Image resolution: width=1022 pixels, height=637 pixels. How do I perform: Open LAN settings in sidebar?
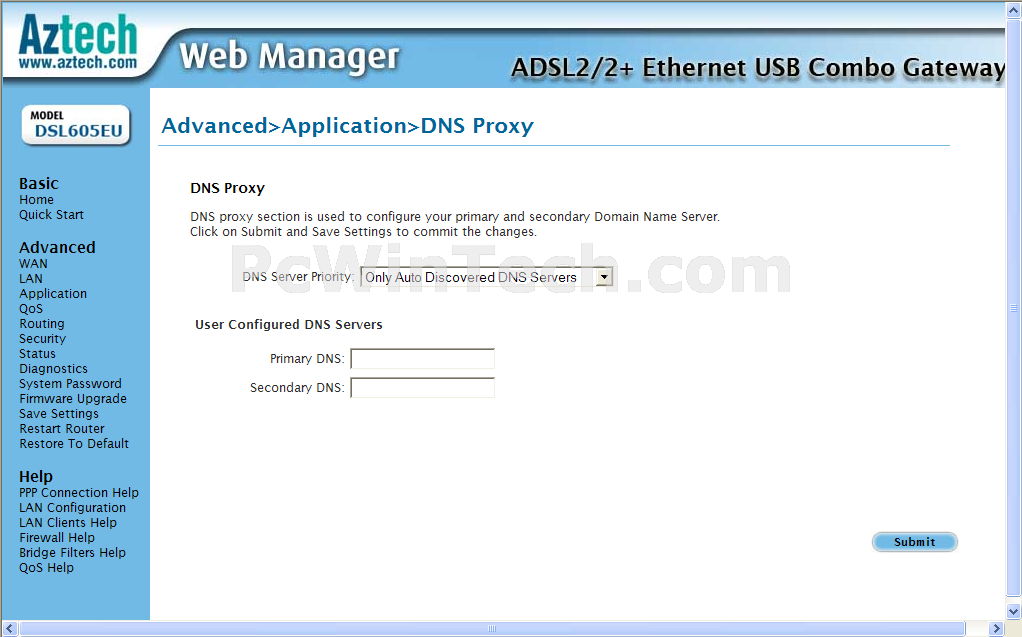click(31, 278)
